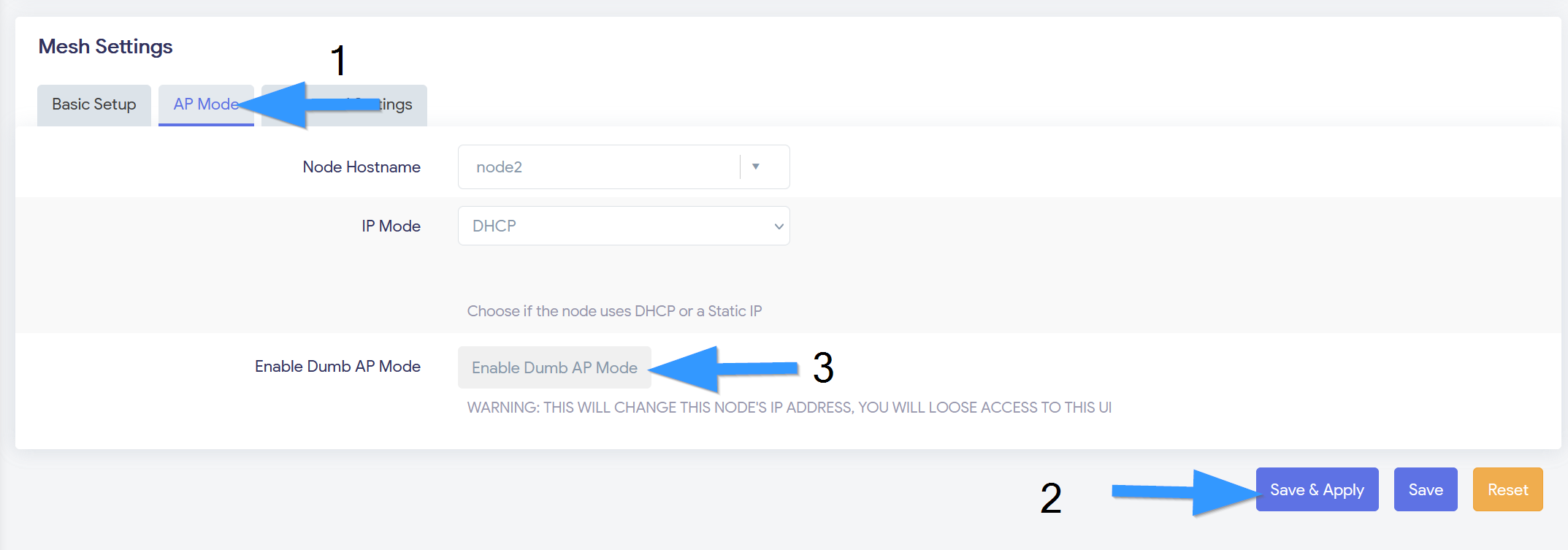This screenshot has width=1568, height=550.
Task: Click the orange Reset button
Action: (1507, 489)
